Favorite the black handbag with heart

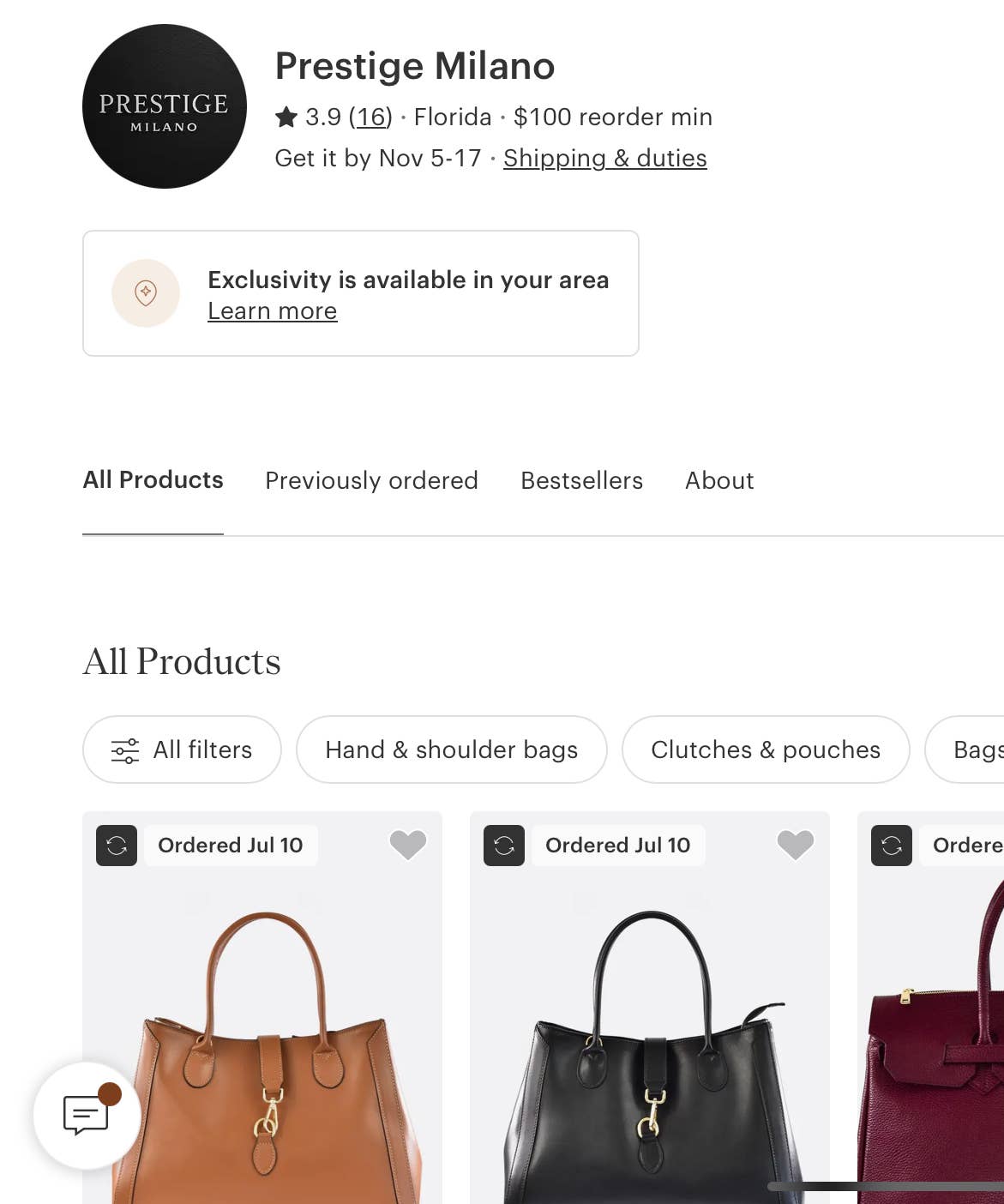(x=796, y=845)
